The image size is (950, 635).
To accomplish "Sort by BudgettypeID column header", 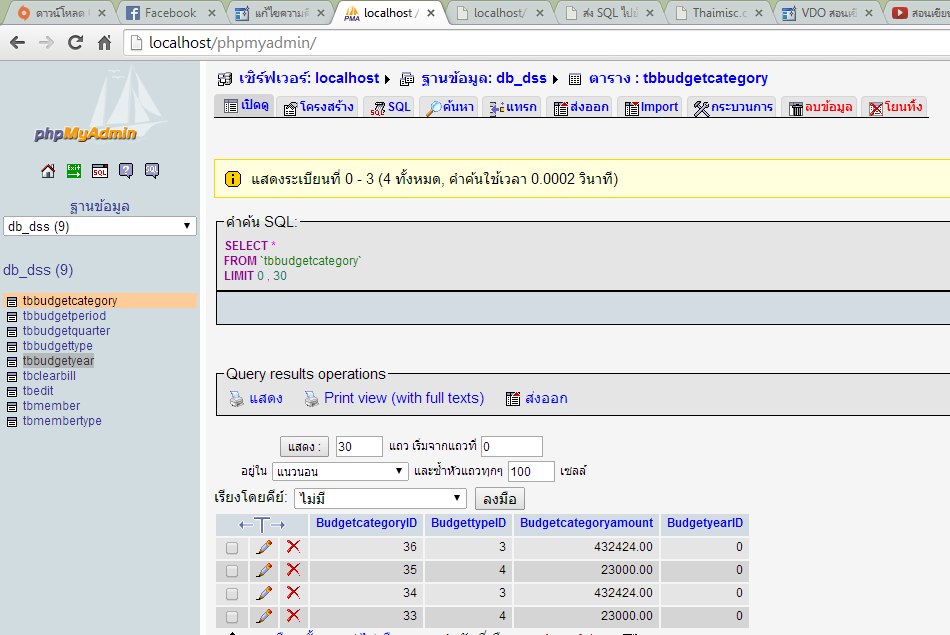I will (x=468, y=523).
